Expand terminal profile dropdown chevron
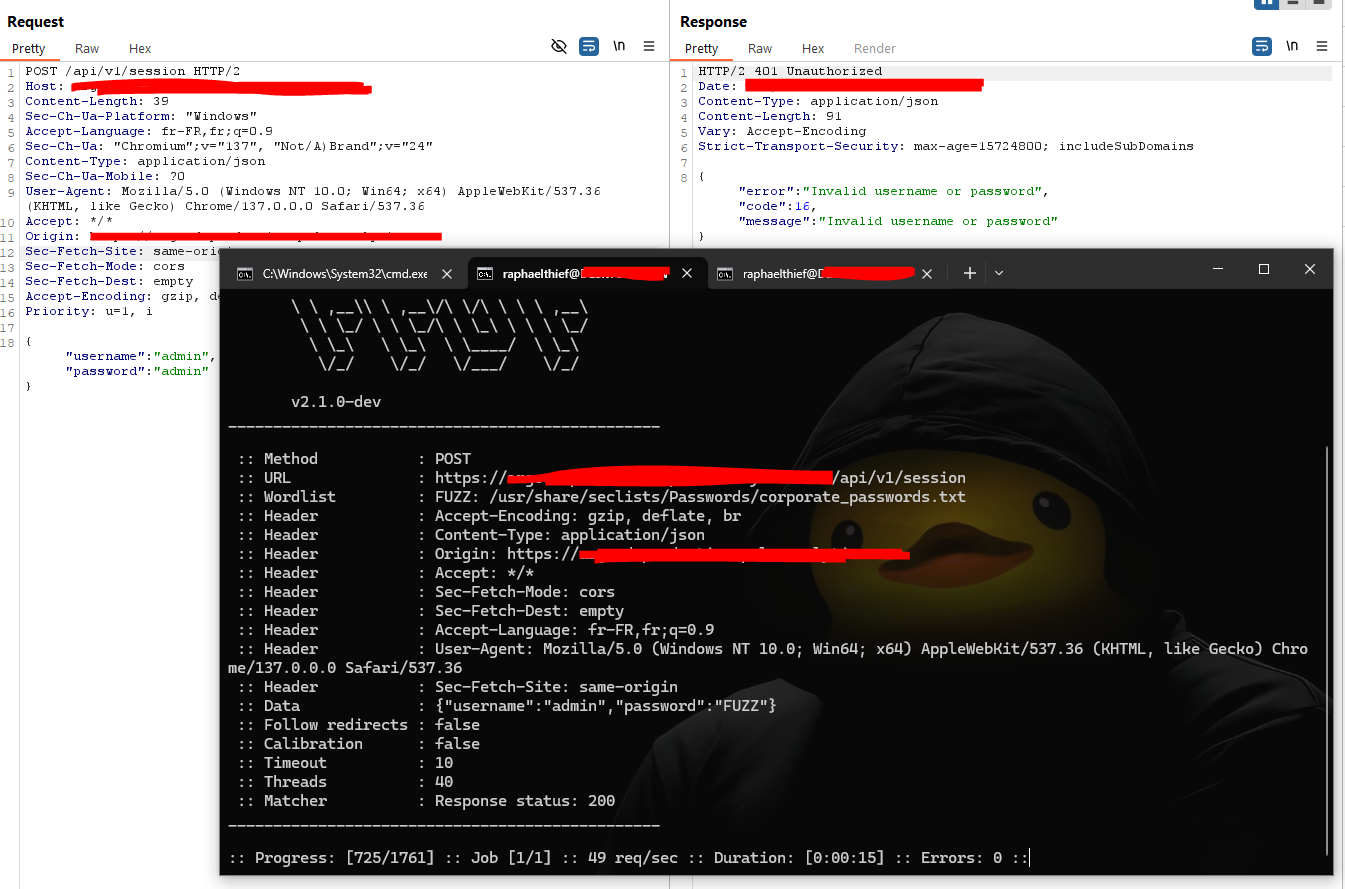The height and width of the screenshot is (889, 1345). click(998, 273)
